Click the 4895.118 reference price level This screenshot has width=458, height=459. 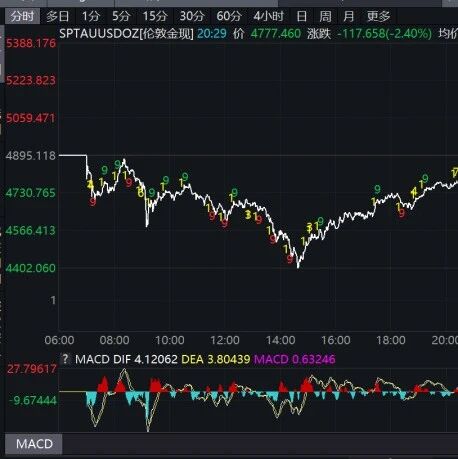(x=31, y=156)
